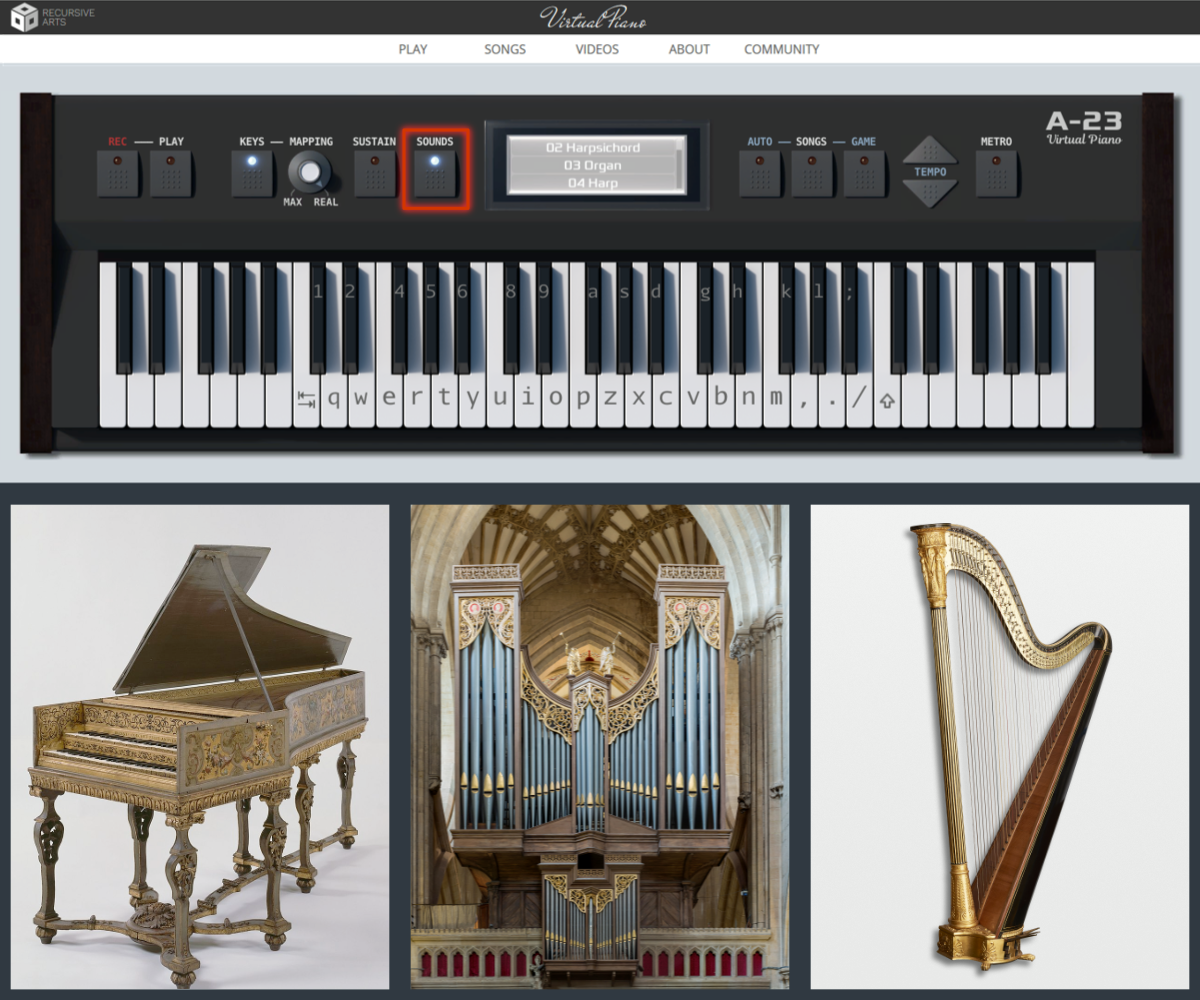Enable the AUTO play button
Screen dimensions: 1200x1000
pos(760,173)
